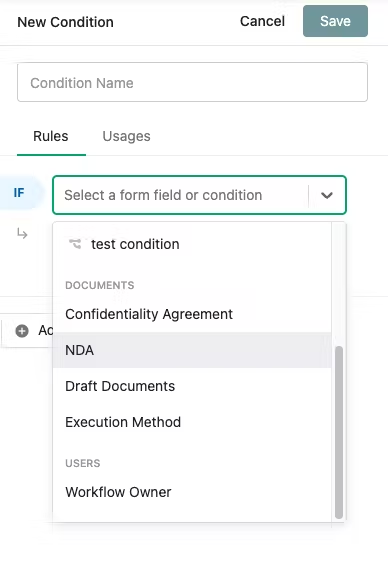Collapse the dropdown using chevron arrow

[327, 195]
